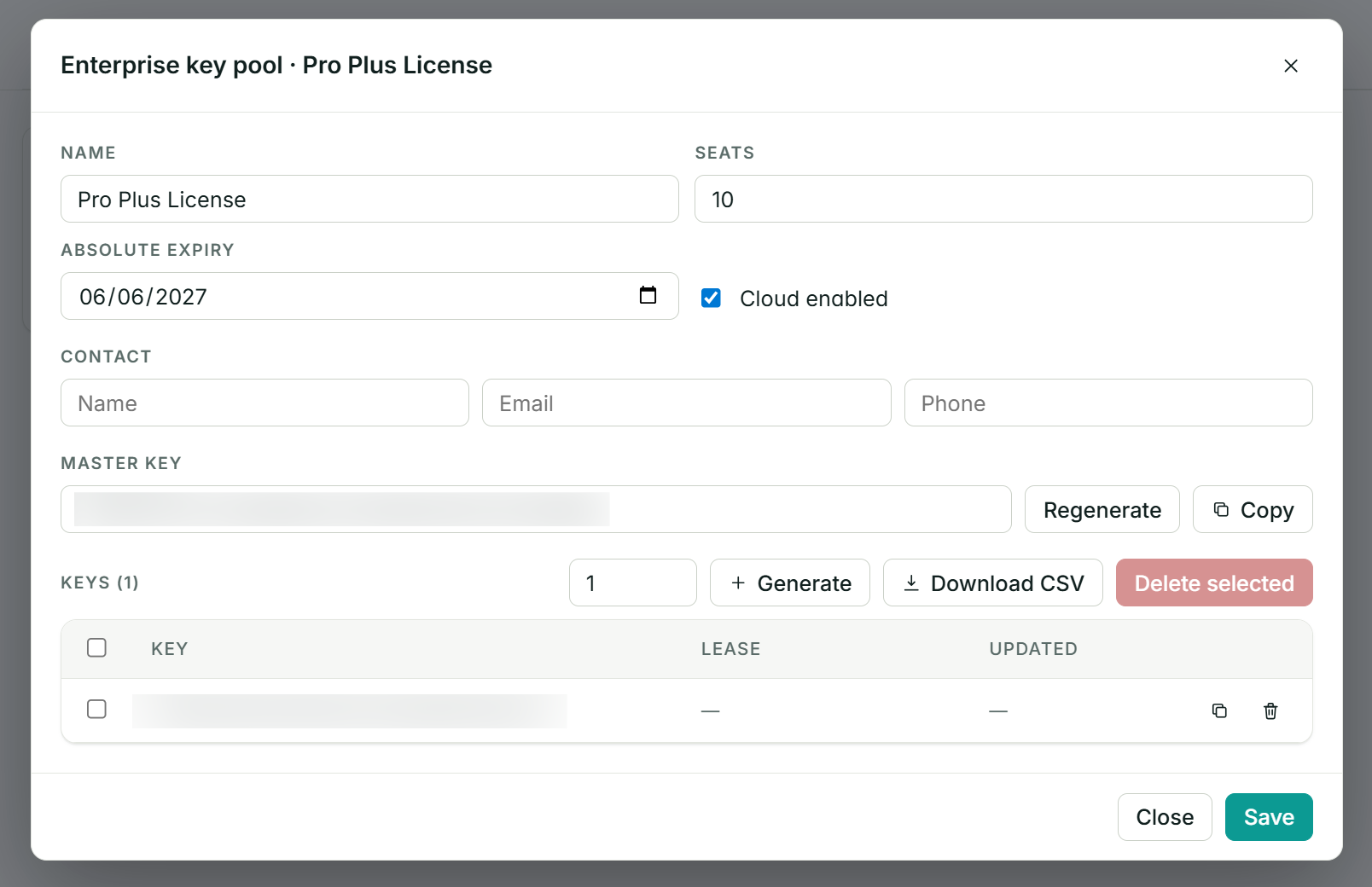Uncheck the Cloud enabled checkbox
1372x887 pixels.
(711, 298)
